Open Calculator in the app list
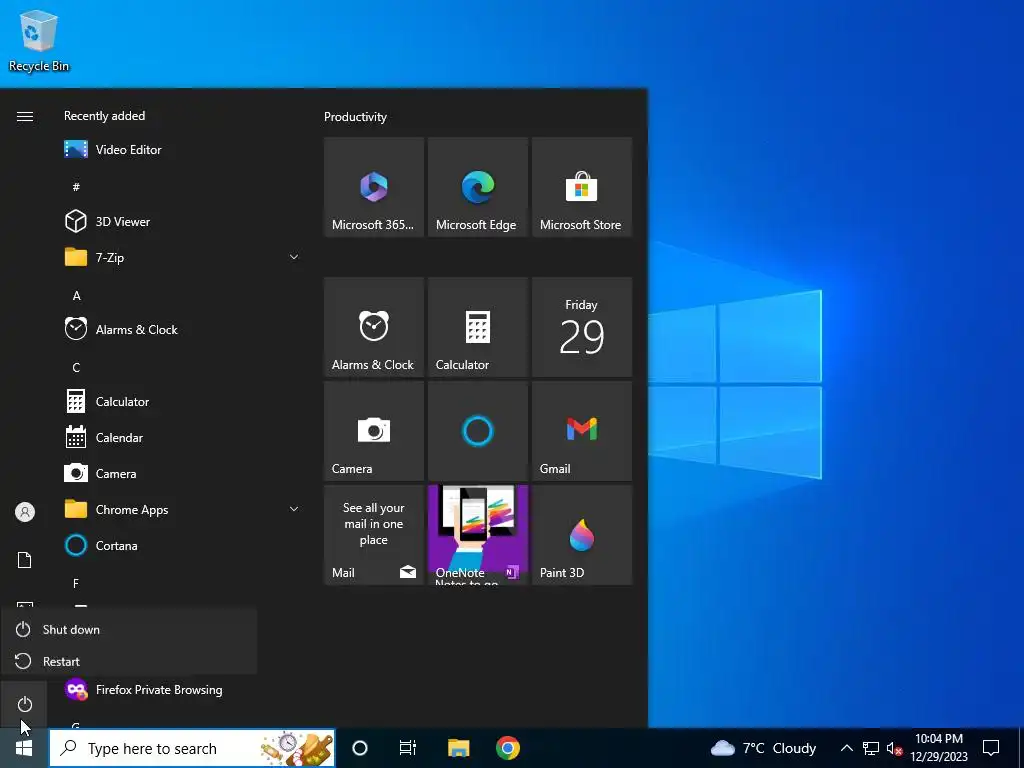Image resolution: width=1024 pixels, height=768 pixels. pos(182,402)
